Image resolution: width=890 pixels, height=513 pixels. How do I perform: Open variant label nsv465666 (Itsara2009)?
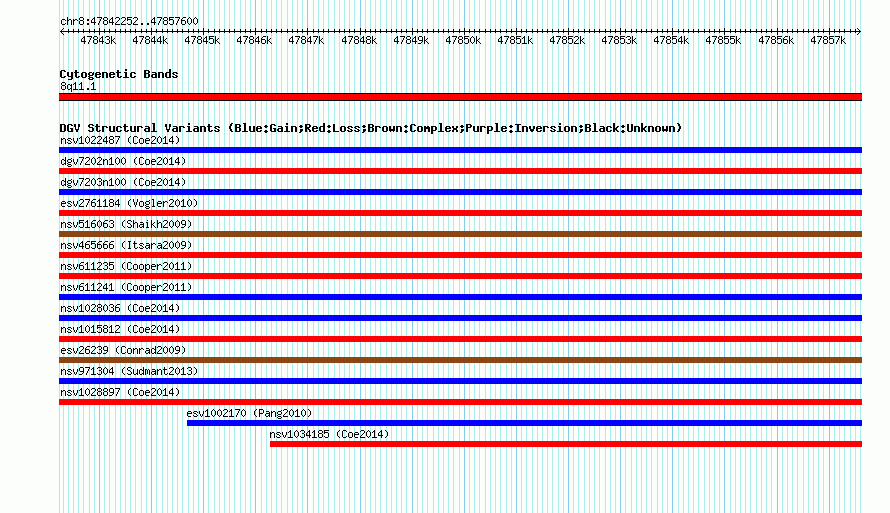click(x=126, y=245)
